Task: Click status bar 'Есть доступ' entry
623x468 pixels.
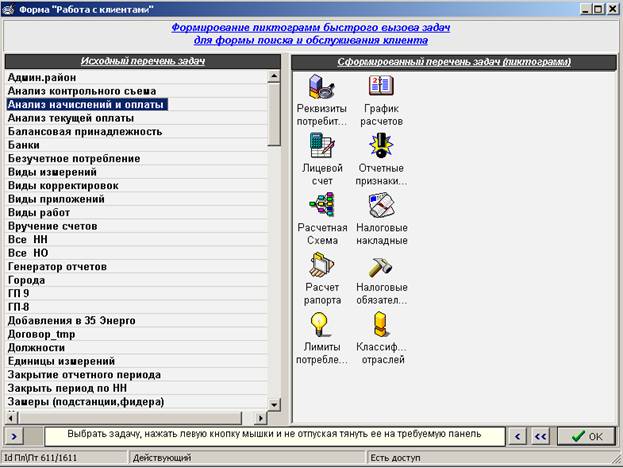Action: (x=491, y=458)
